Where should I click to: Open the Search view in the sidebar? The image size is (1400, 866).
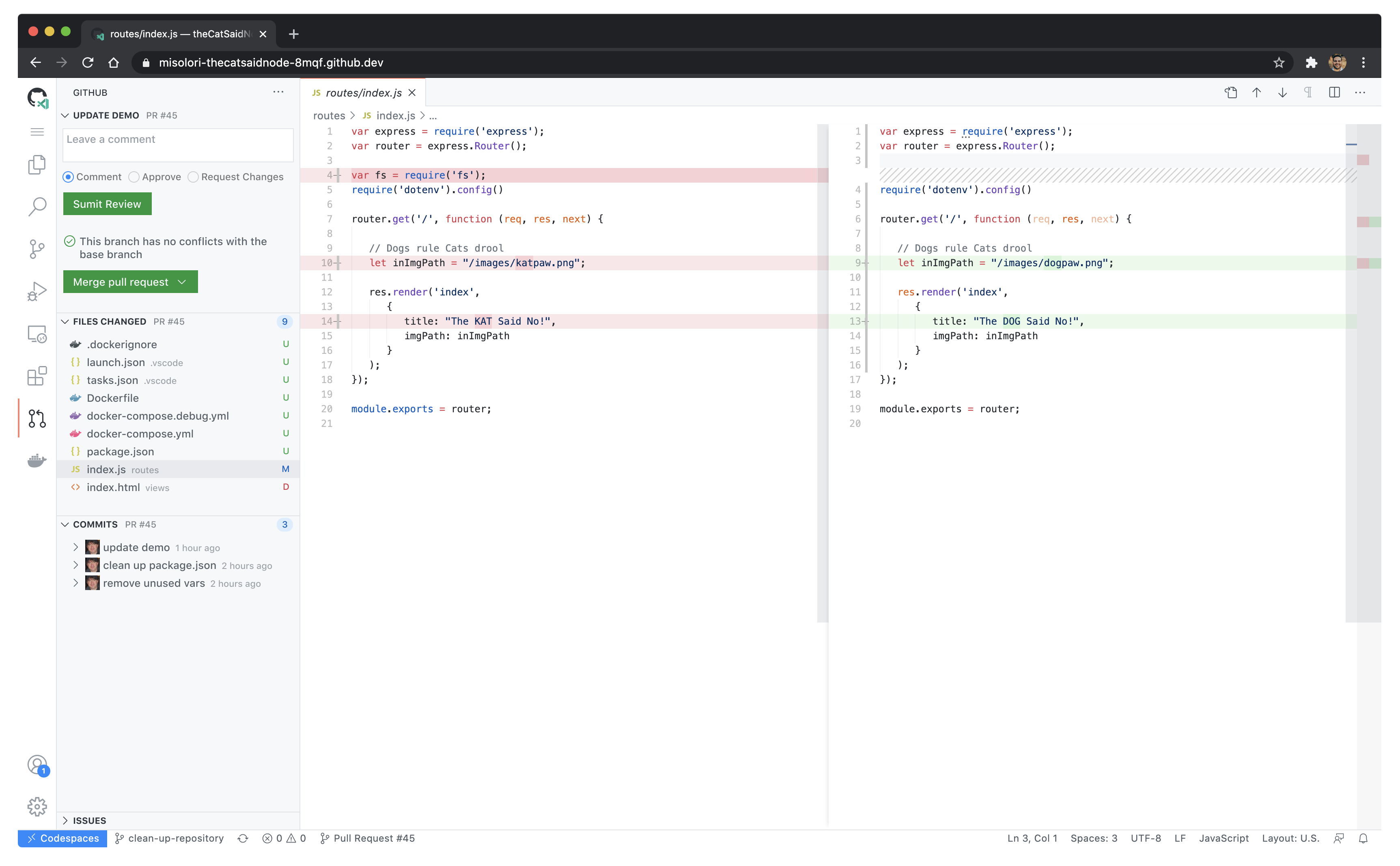(x=37, y=206)
